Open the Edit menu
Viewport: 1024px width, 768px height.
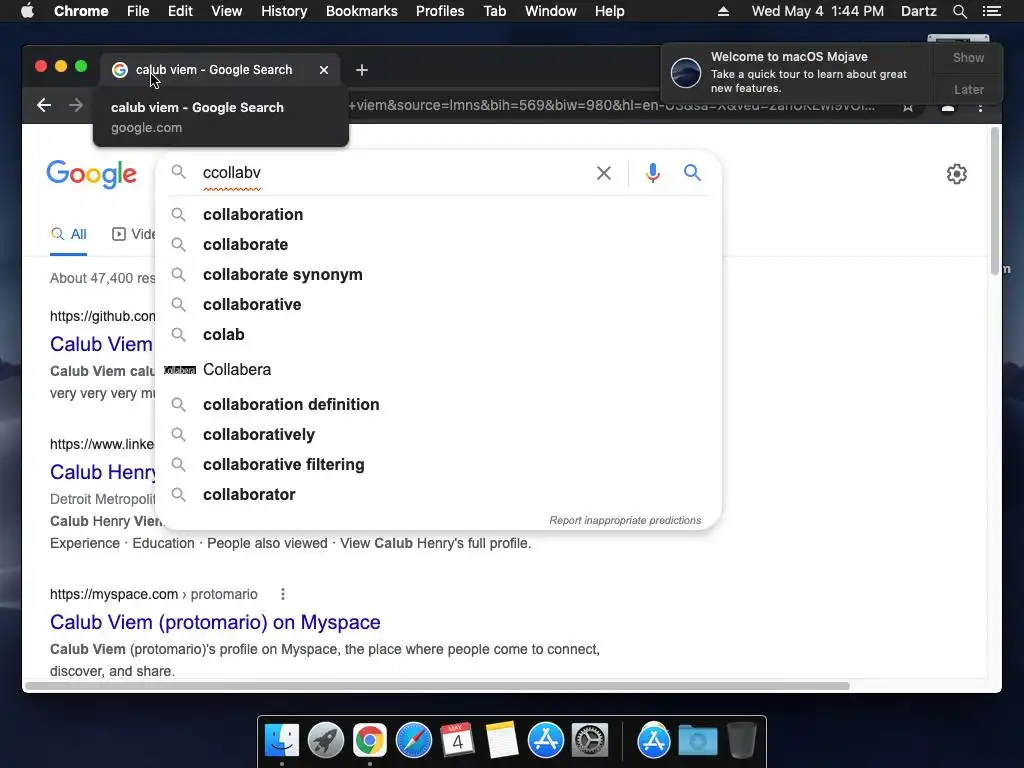[180, 11]
